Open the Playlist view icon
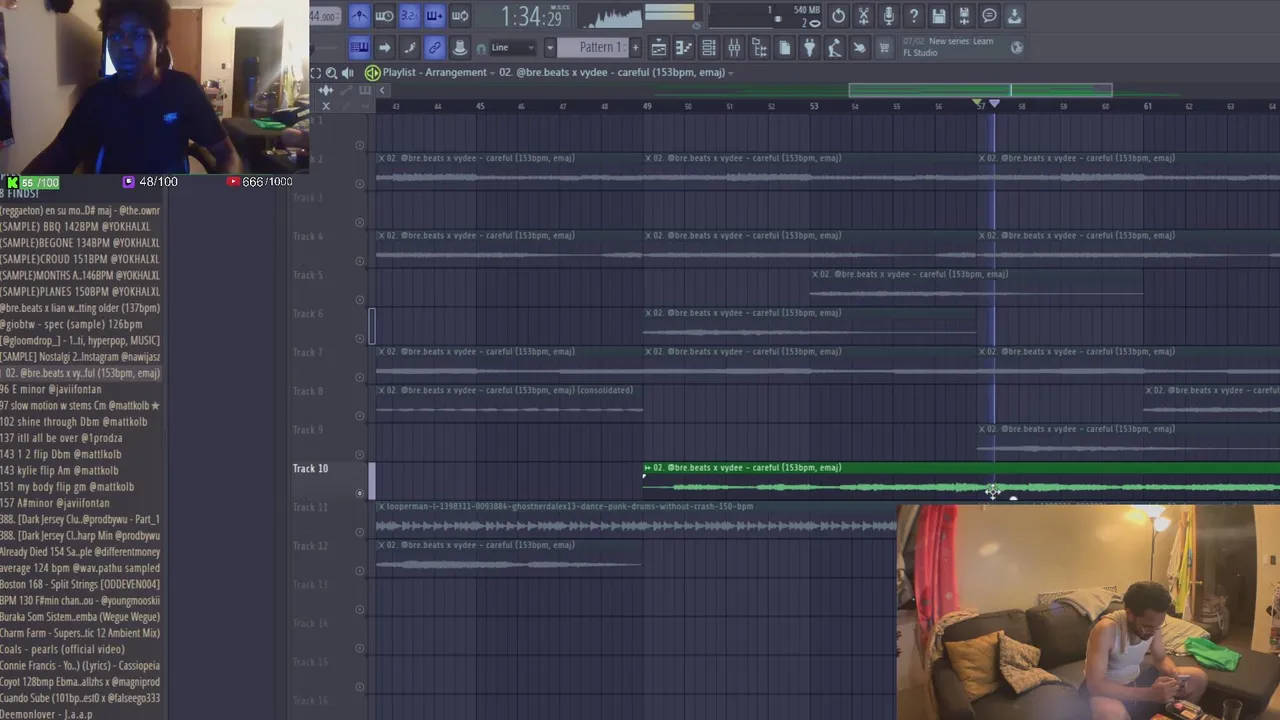 tap(659, 47)
